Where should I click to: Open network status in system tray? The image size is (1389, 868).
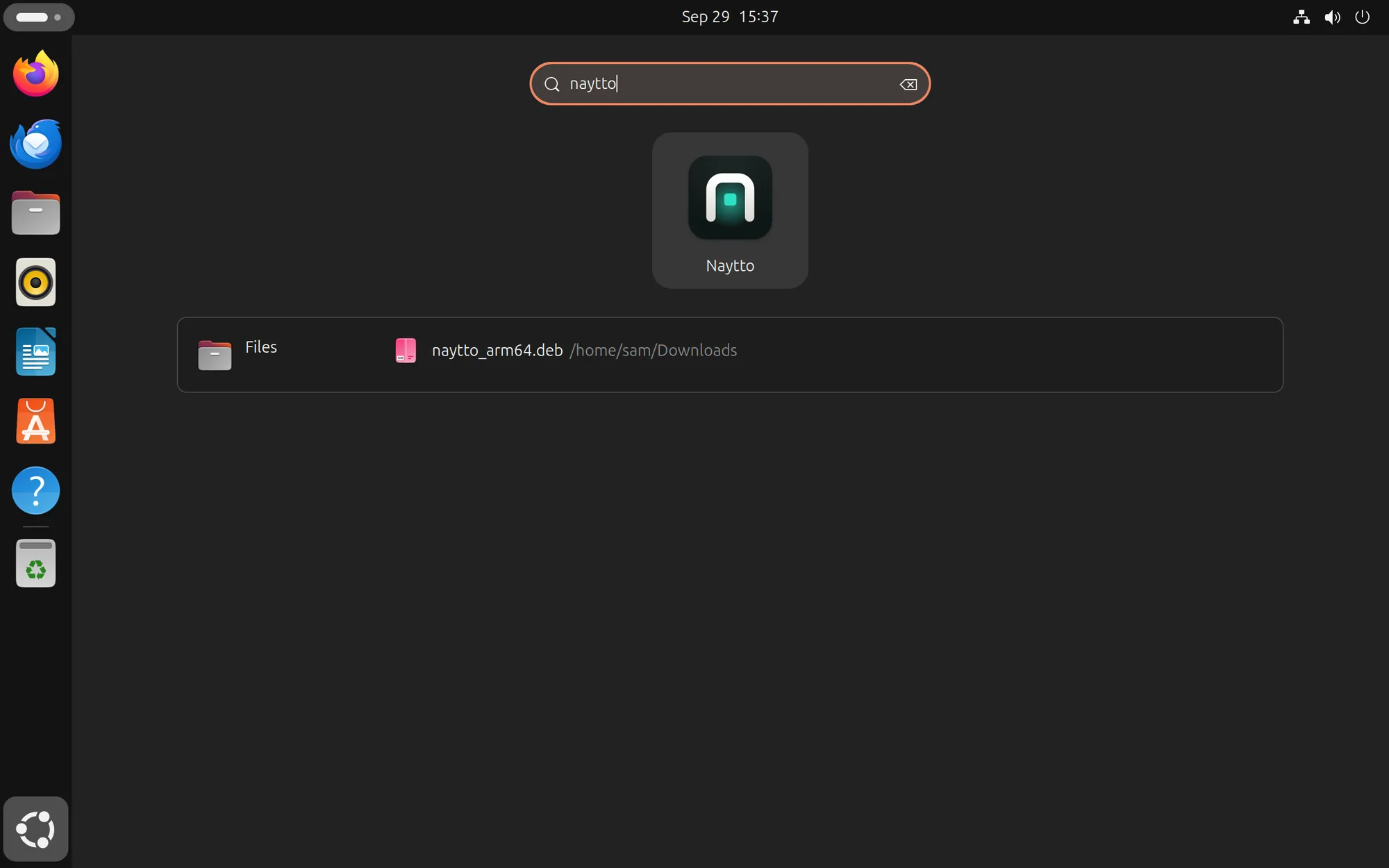(1301, 17)
